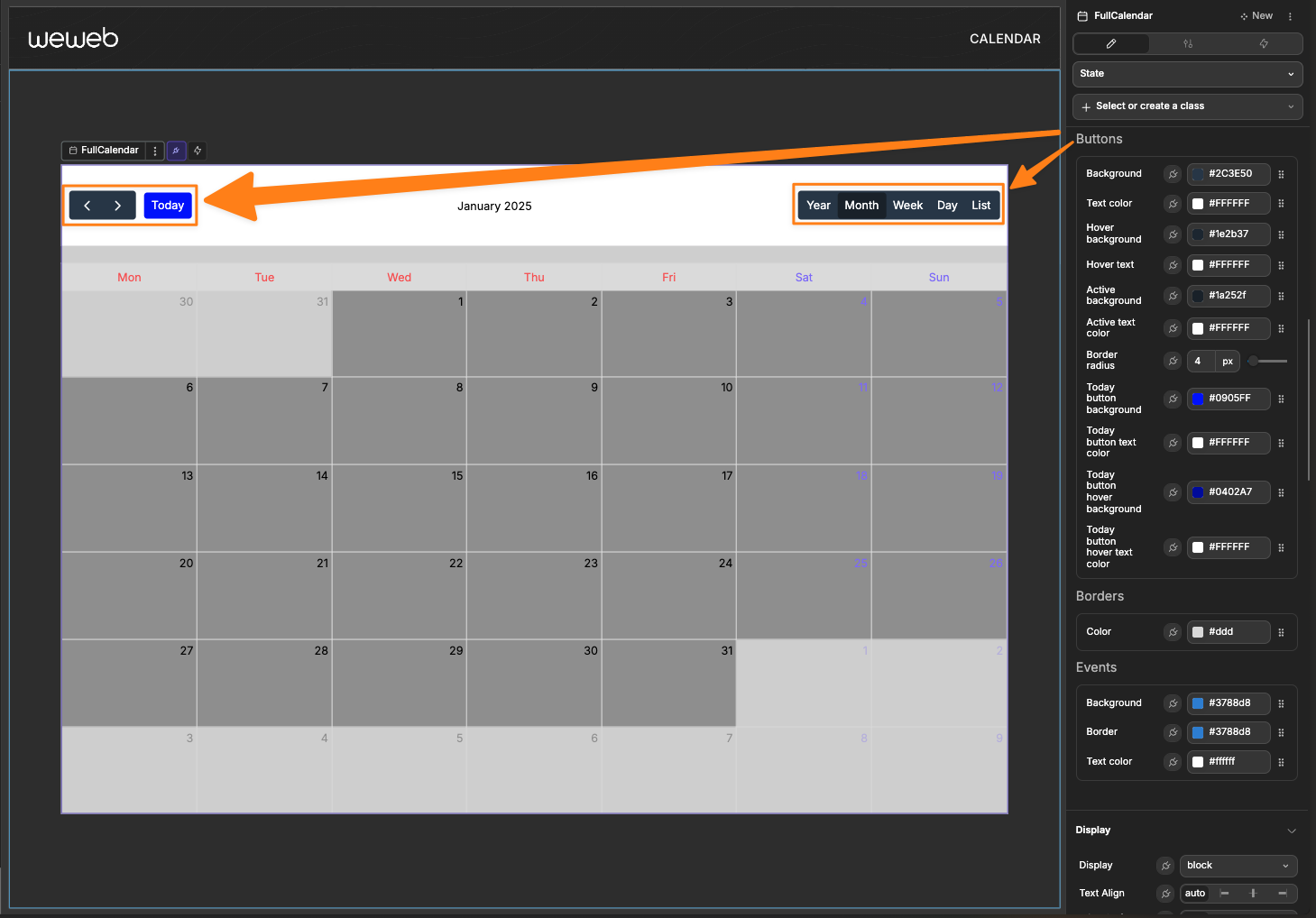Click the Today button background color swatch #0905FF

(x=1198, y=399)
